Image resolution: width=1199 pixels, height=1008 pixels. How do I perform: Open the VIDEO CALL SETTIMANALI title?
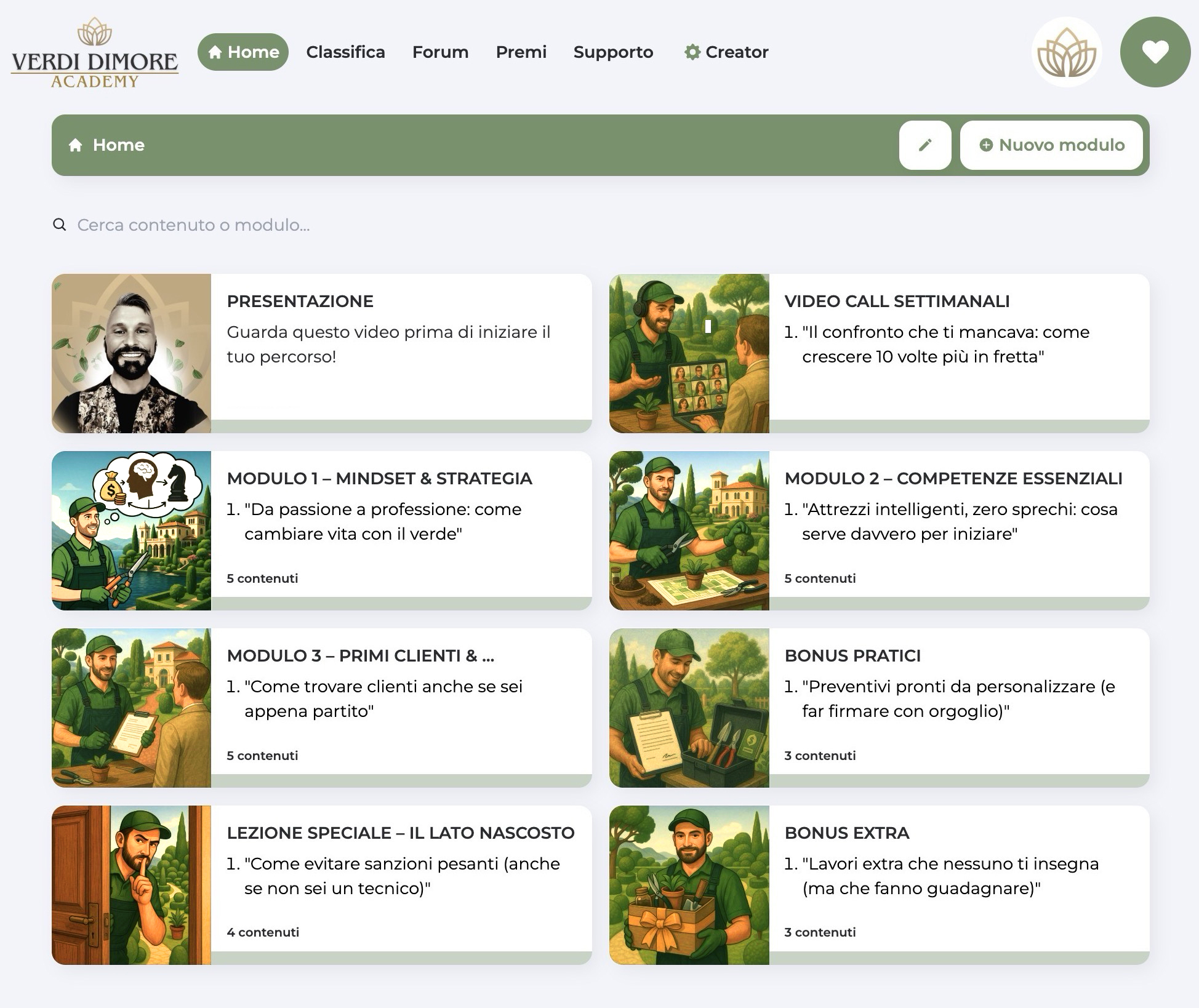[x=897, y=302]
